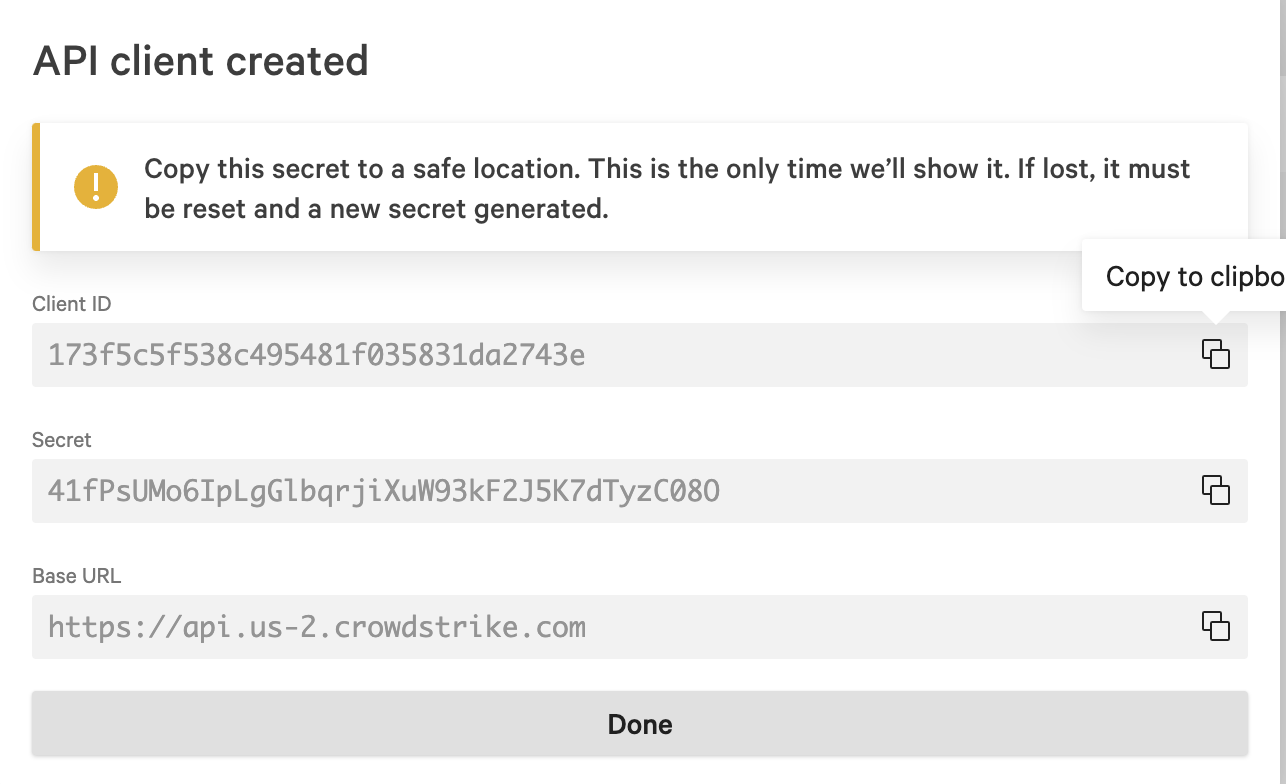Click the "Base URL" field label

tap(76, 576)
